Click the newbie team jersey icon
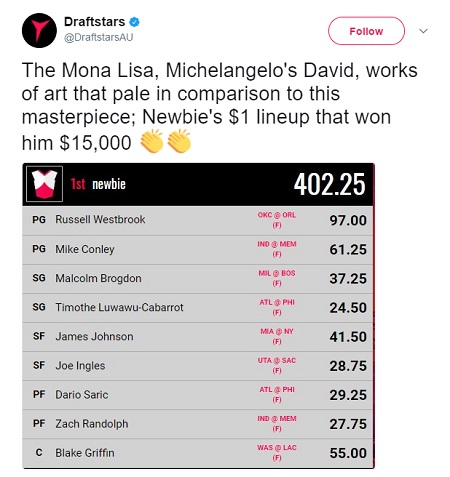The height and width of the screenshot is (477, 450). 44,184
